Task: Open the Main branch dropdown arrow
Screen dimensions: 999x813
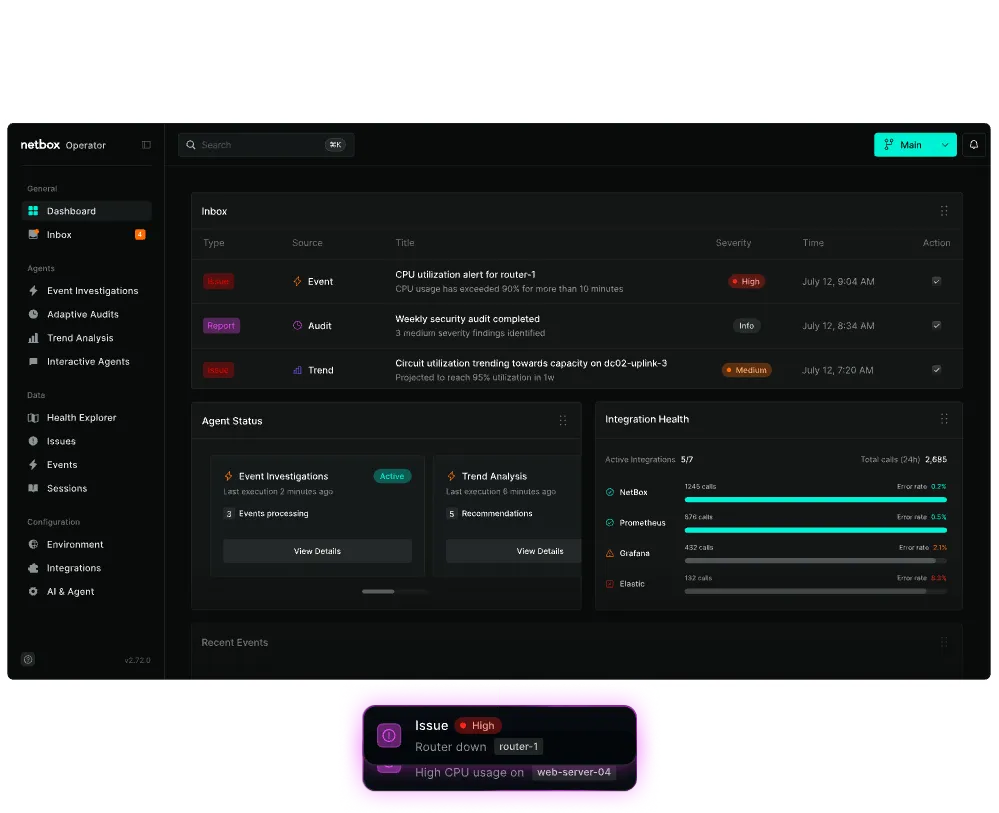Action: pos(945,145)
